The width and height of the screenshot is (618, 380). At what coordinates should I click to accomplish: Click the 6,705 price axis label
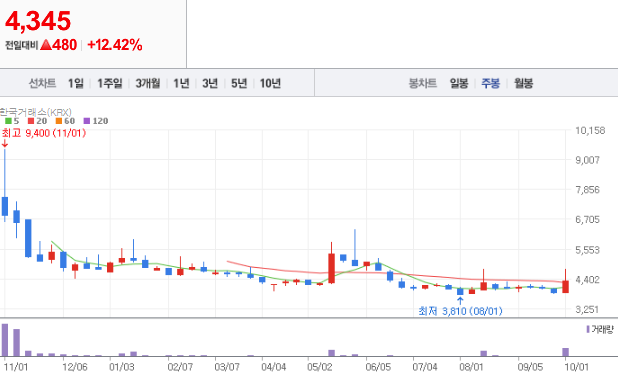pyautogui.click(x=588, y=220)
